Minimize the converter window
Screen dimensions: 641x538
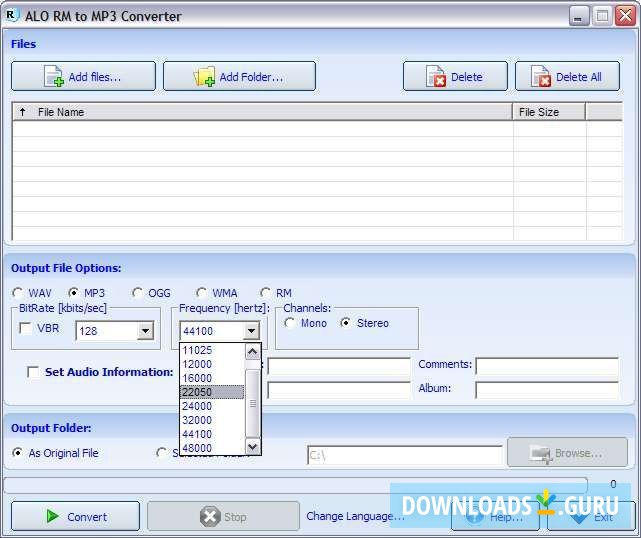(578, 17)
